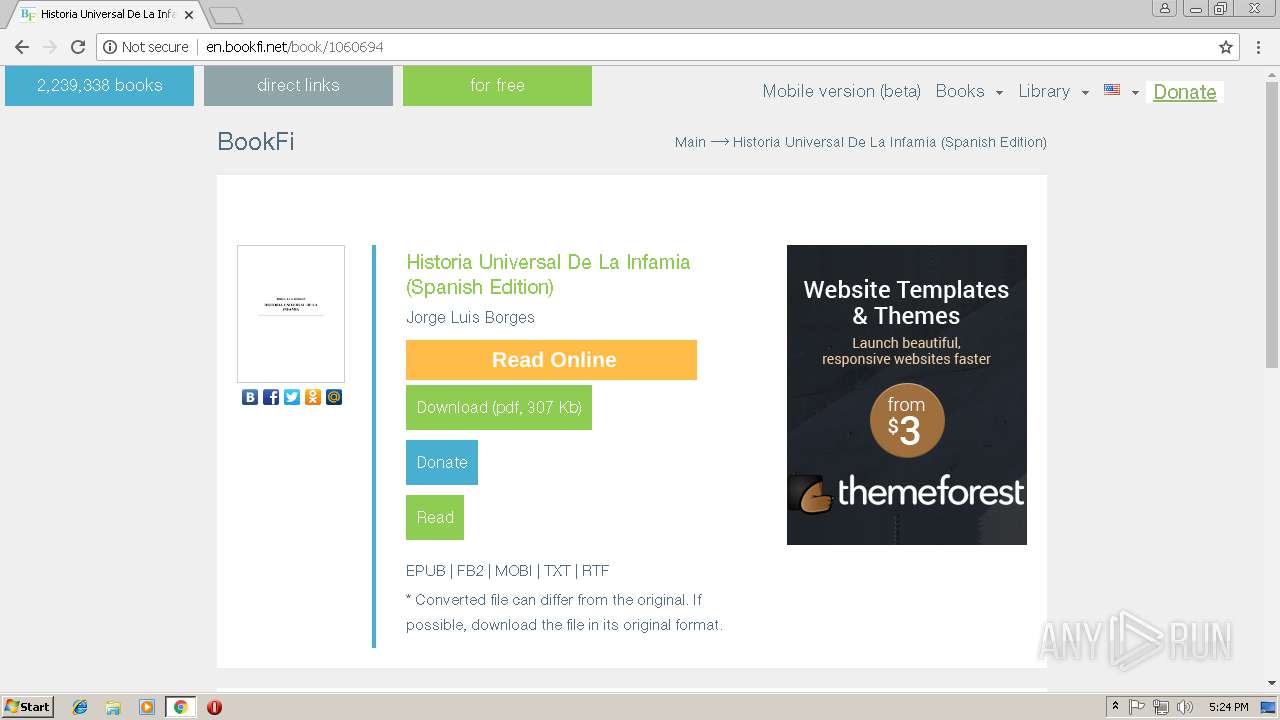Convert book to RTF format
This screenshot has height=720, width=1280.
pyautogui.click(x=595, y=571)
